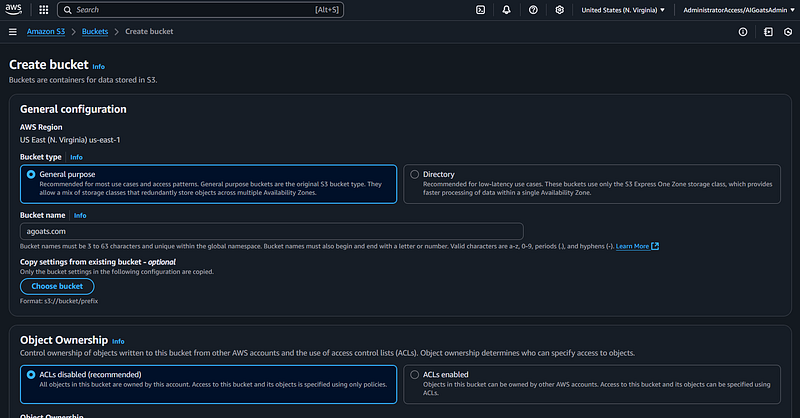800x418 pixels.
Task: Go to the Amazon S3 breadcrumb
Action: coord(49,32)
